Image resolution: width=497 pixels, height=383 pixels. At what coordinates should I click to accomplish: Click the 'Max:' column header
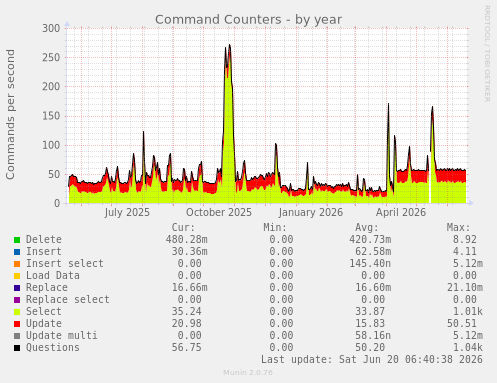point(458,227)
